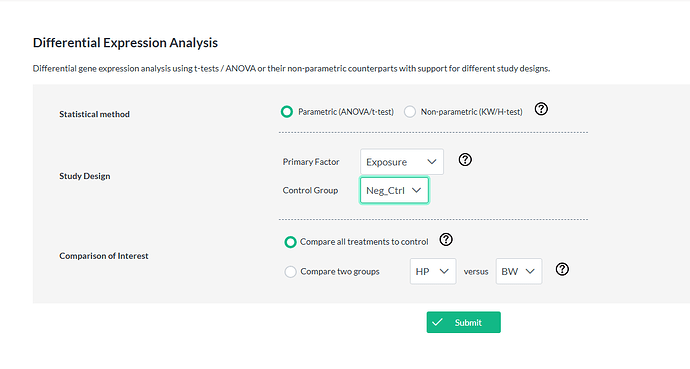This screenshot has height=369, width=690.
Task: Open the Primary Factor Exposure dropdown
Action: [402, 162]
